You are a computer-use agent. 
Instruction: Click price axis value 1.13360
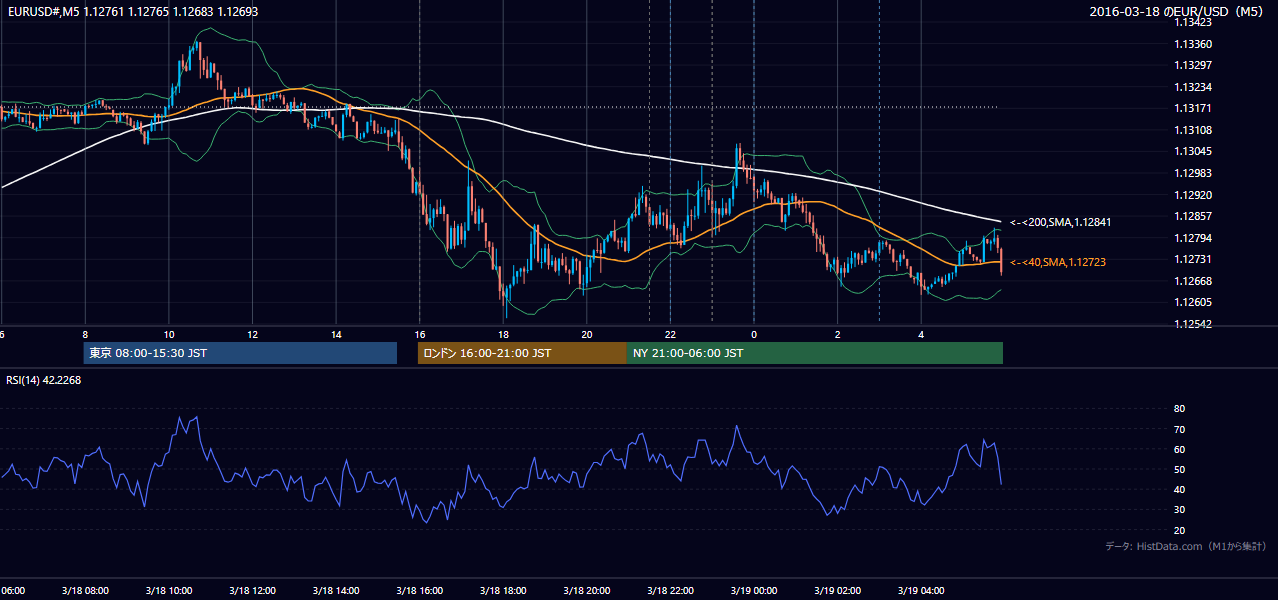click(1193, 44)
